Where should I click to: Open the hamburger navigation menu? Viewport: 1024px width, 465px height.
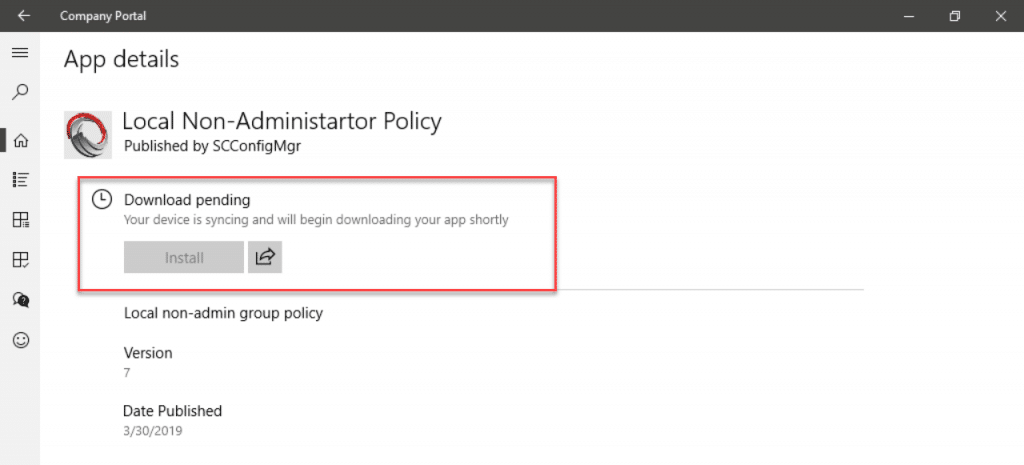click(20, 53)
